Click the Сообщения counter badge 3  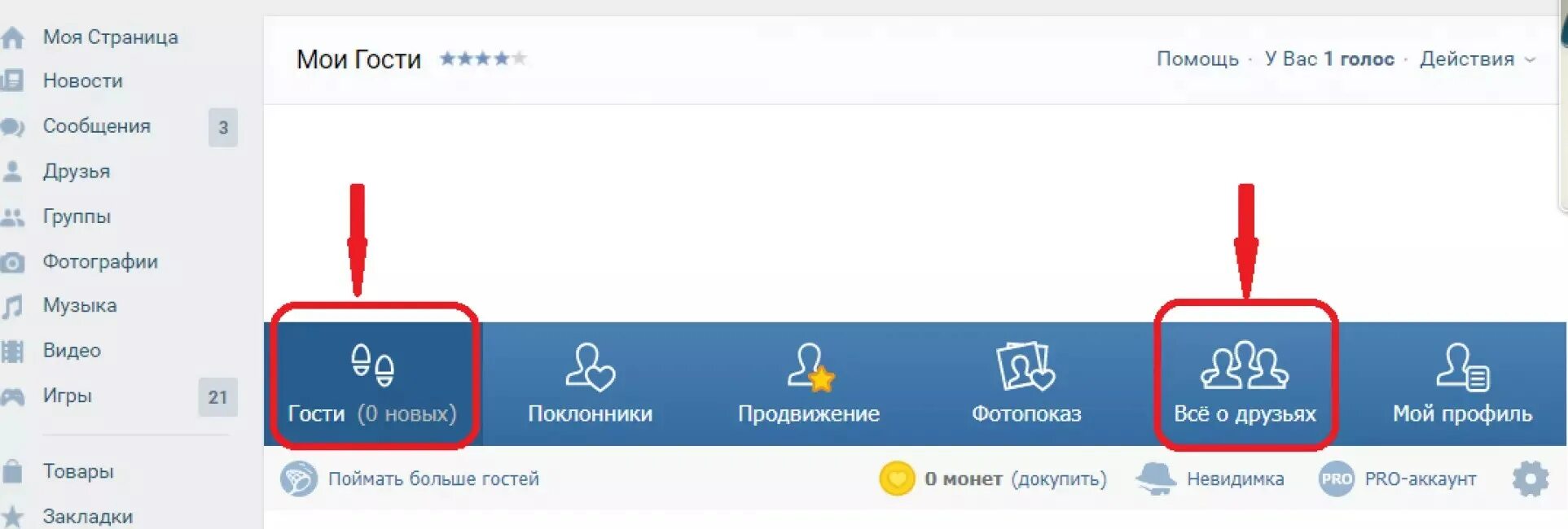tap(223, 128)
